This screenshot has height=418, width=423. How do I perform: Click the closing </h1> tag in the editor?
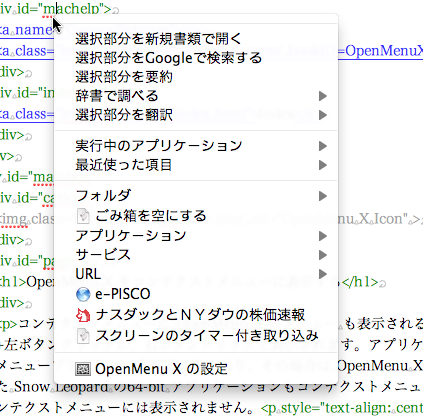360,282
